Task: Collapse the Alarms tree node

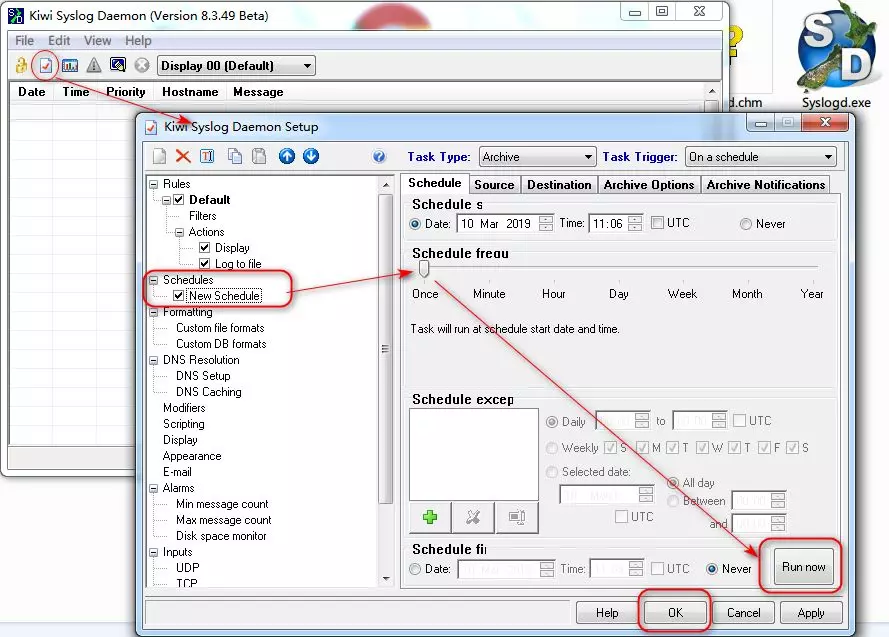Action: [x=154, y=489]
